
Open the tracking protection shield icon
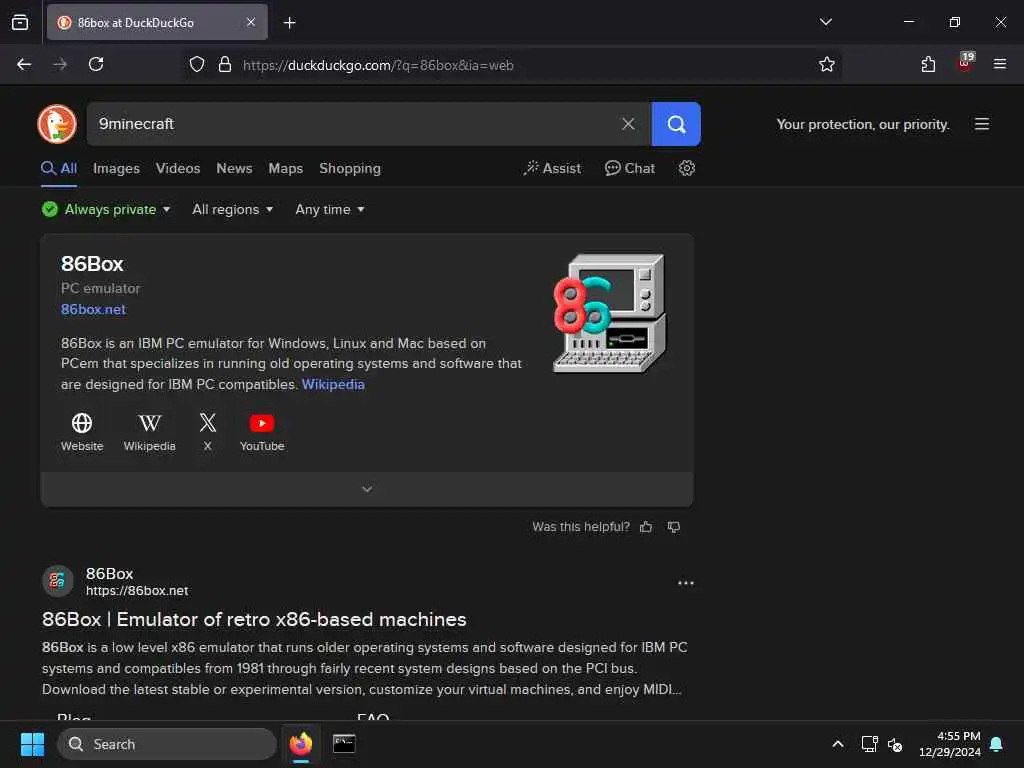point(197,64)
